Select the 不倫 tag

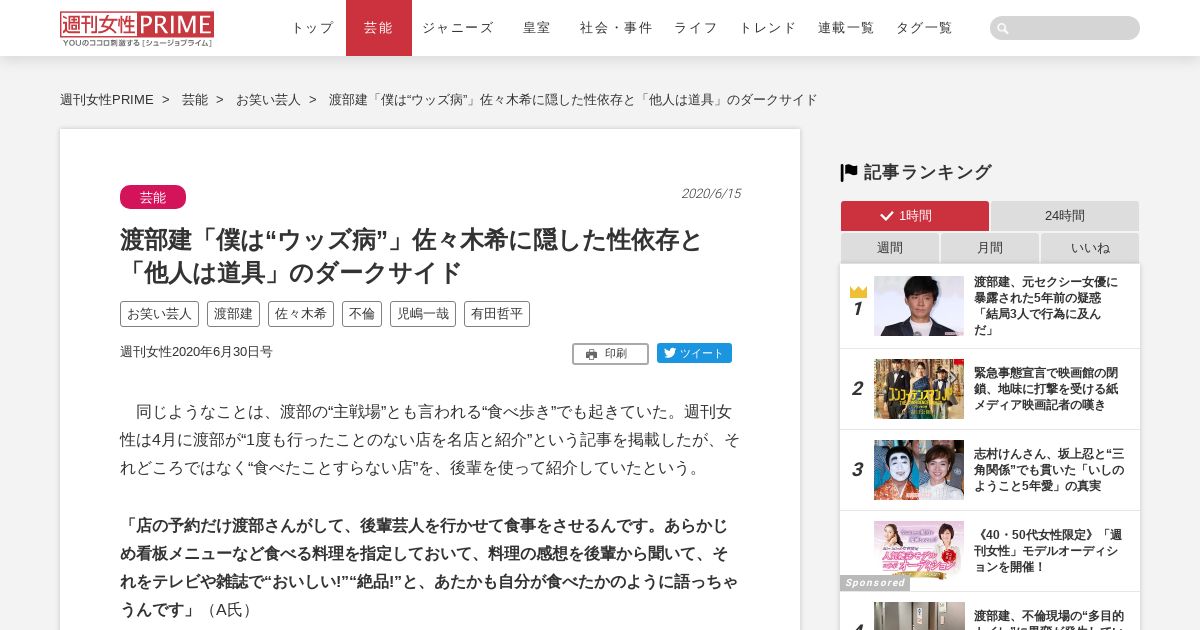pyautogui.click(x=362, y=314)
